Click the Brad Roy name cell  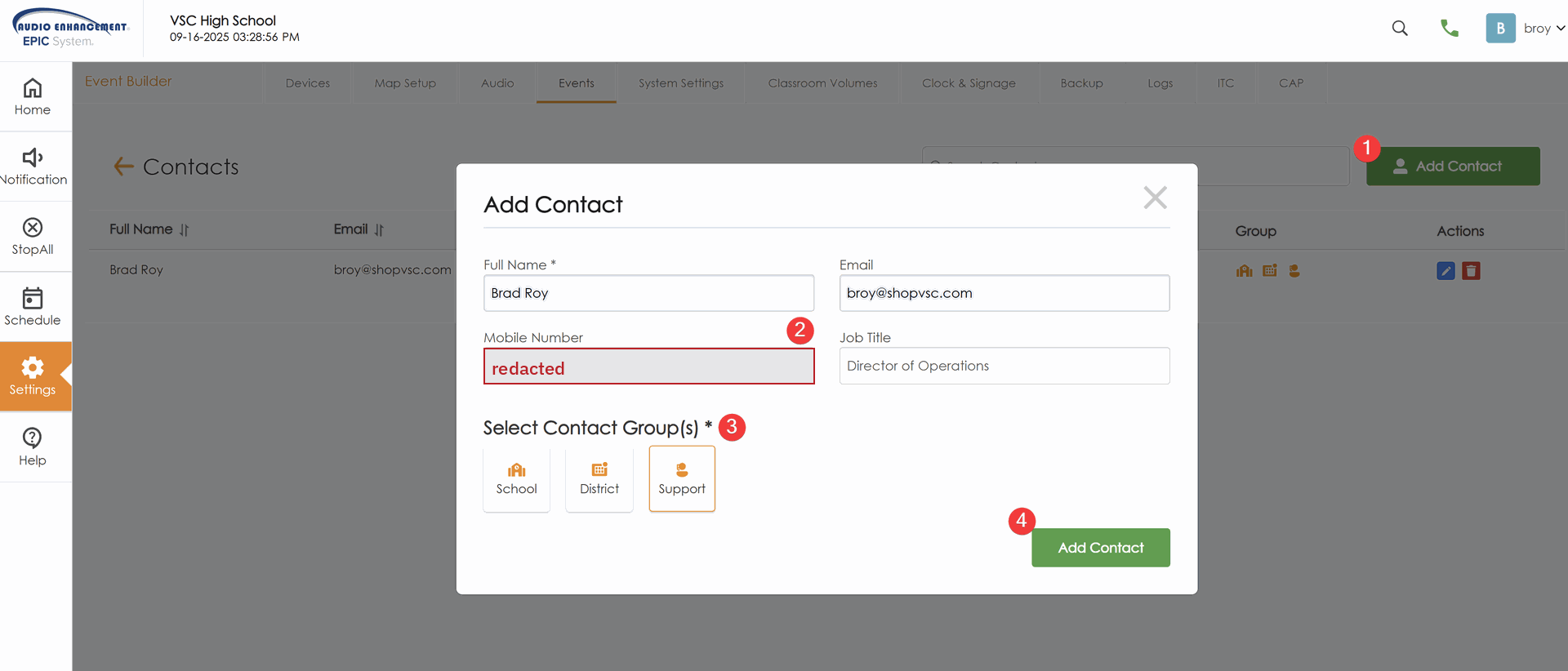136,270
